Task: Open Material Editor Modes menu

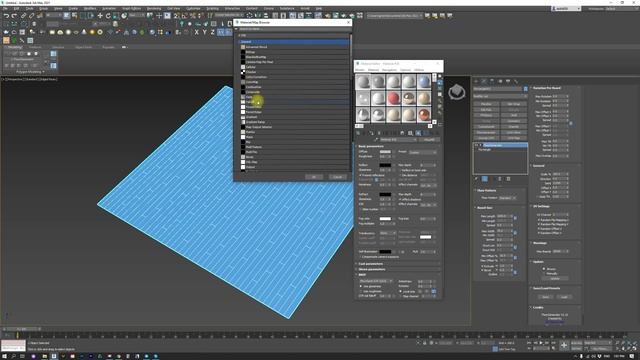Action: [360, 70]
